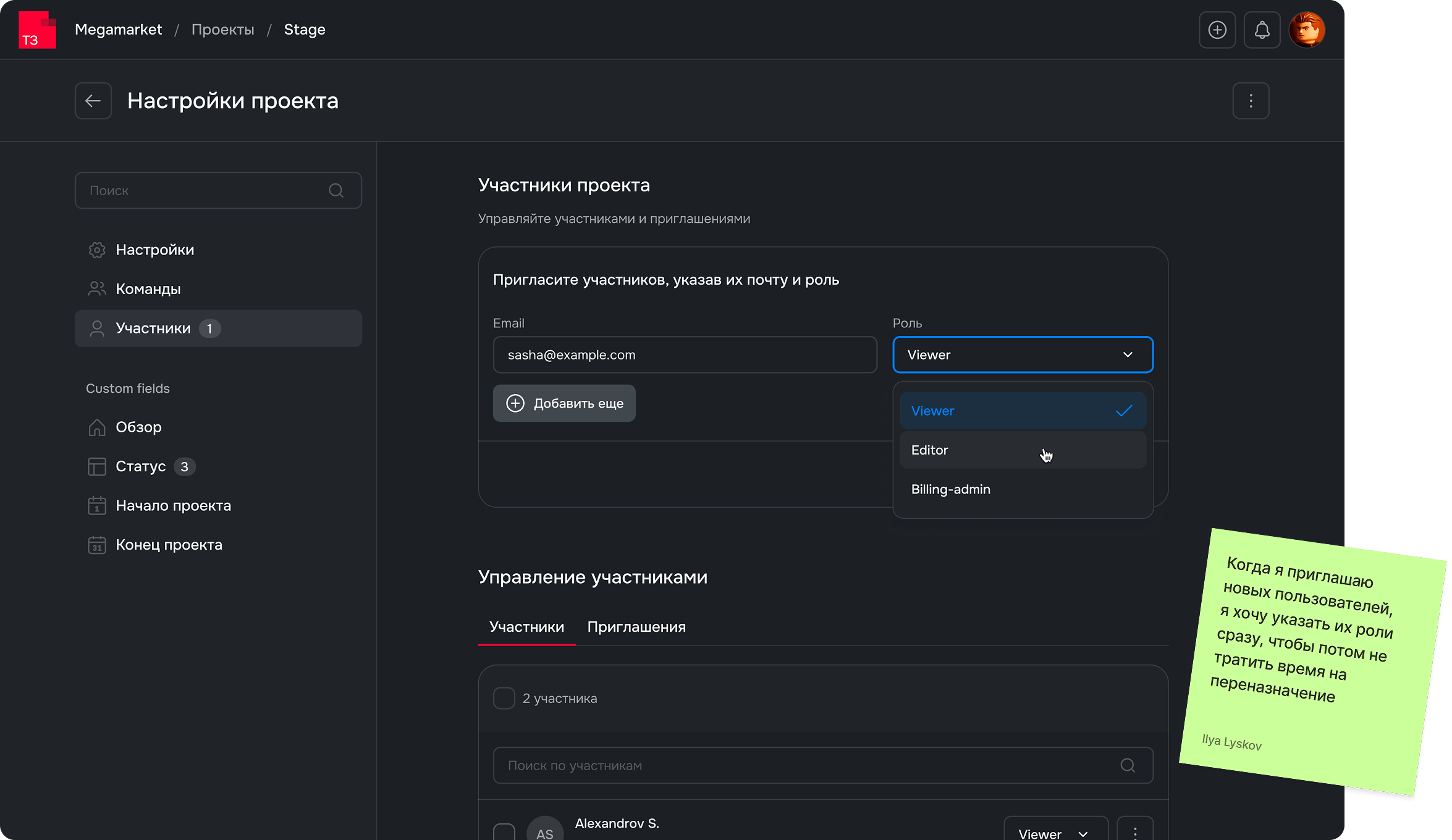Open Команды in sidebar
1452x840 pixels.
tap(148, 289)
